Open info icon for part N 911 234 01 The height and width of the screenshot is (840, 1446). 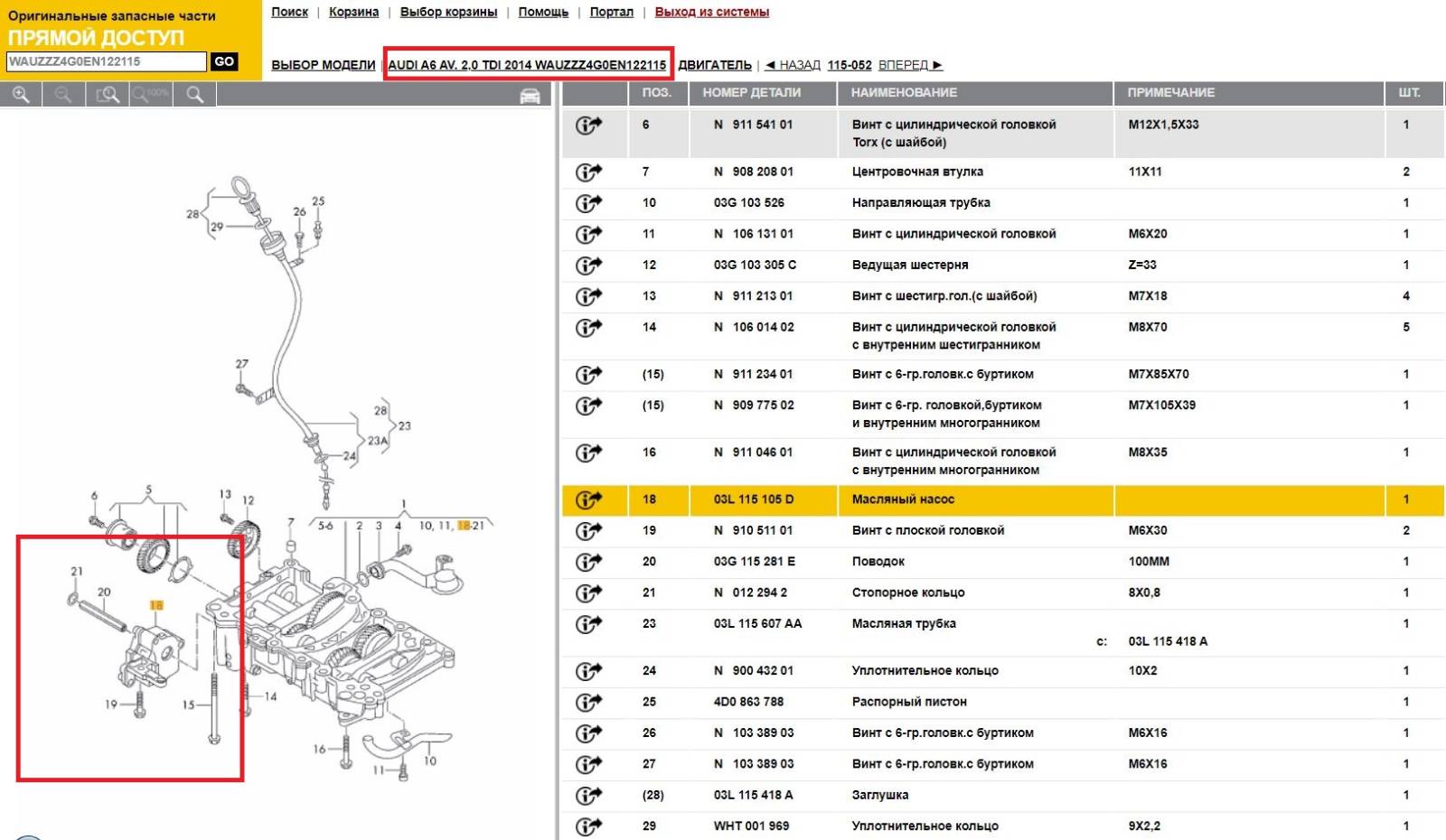point(588,374)
